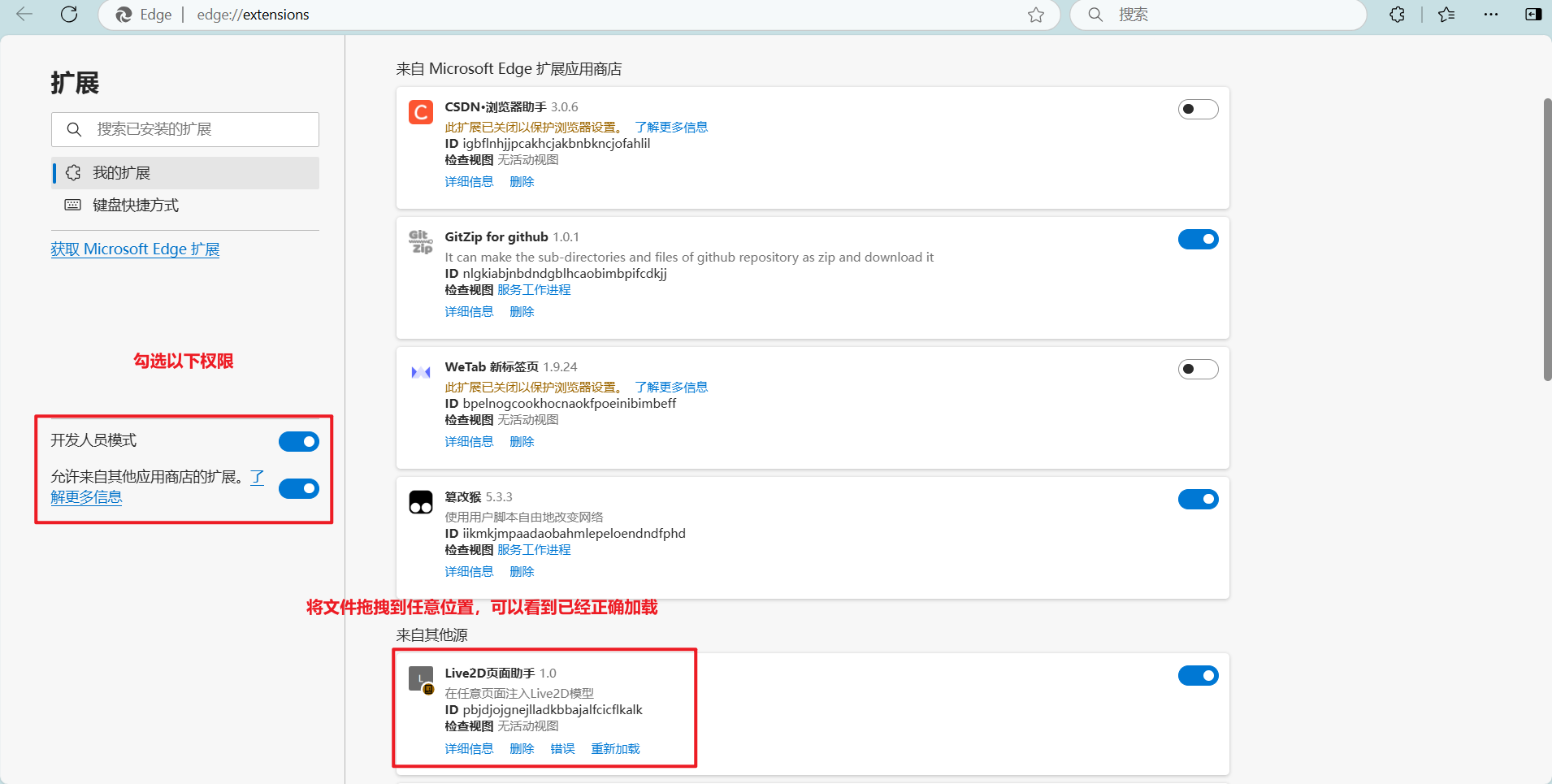
Task: Click 删除 for Live2D页面助手
Action: coord(522,749)
